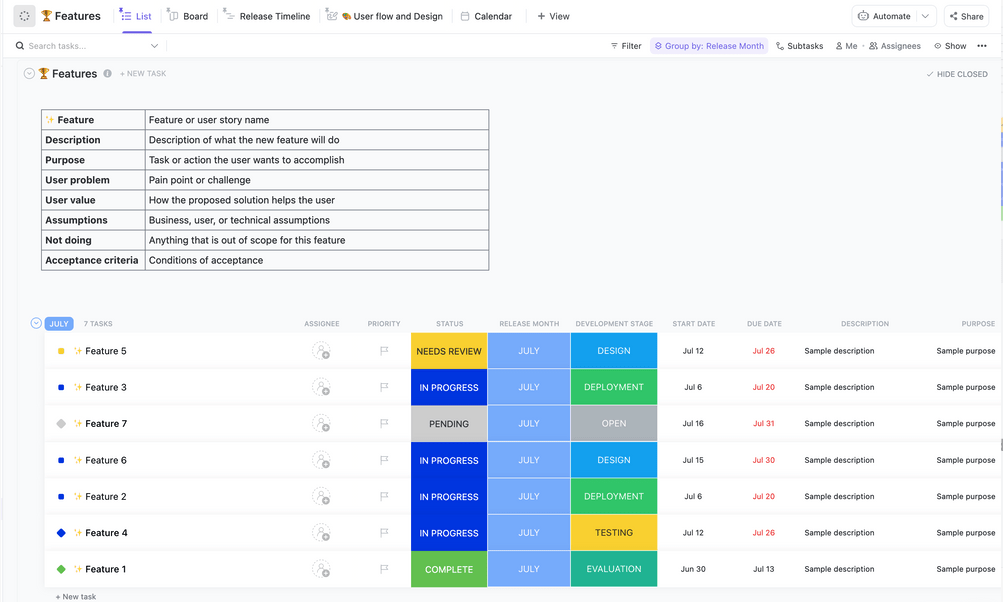Open the Assignees filter
This screenshot has height=602, width=1003.
point(894,46)
